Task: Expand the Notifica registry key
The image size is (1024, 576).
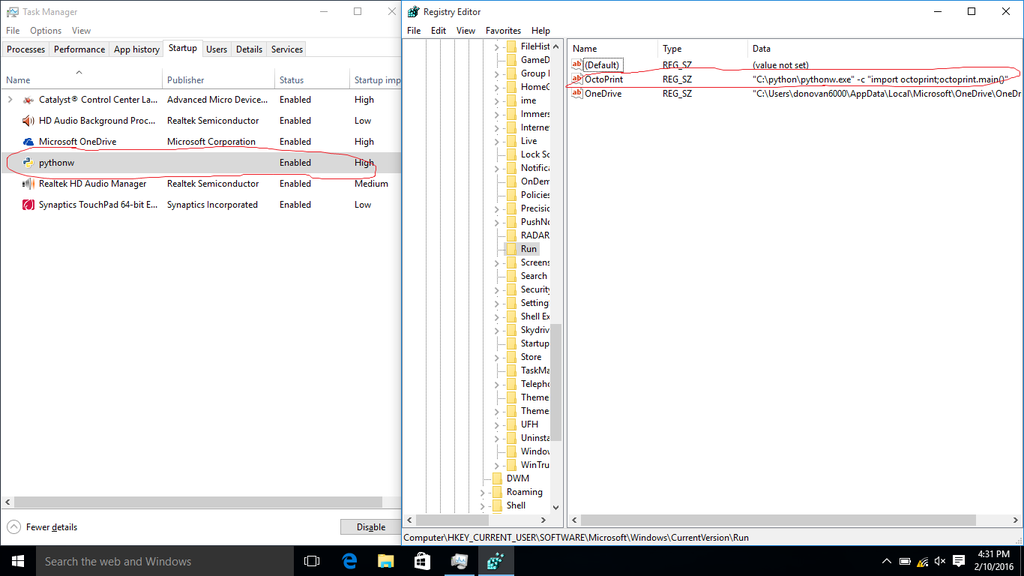Action: click(496, 168)
